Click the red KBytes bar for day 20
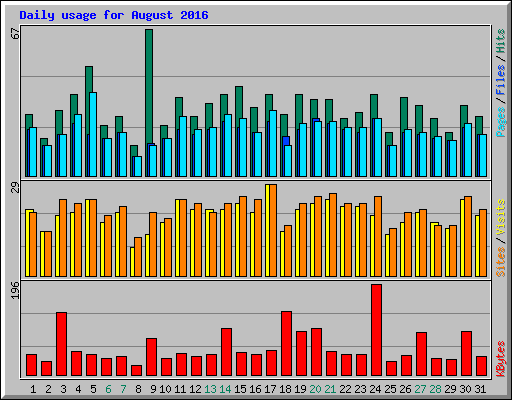Screen dimensions: 512x400 pyautogui.click(x=316, y=352)
